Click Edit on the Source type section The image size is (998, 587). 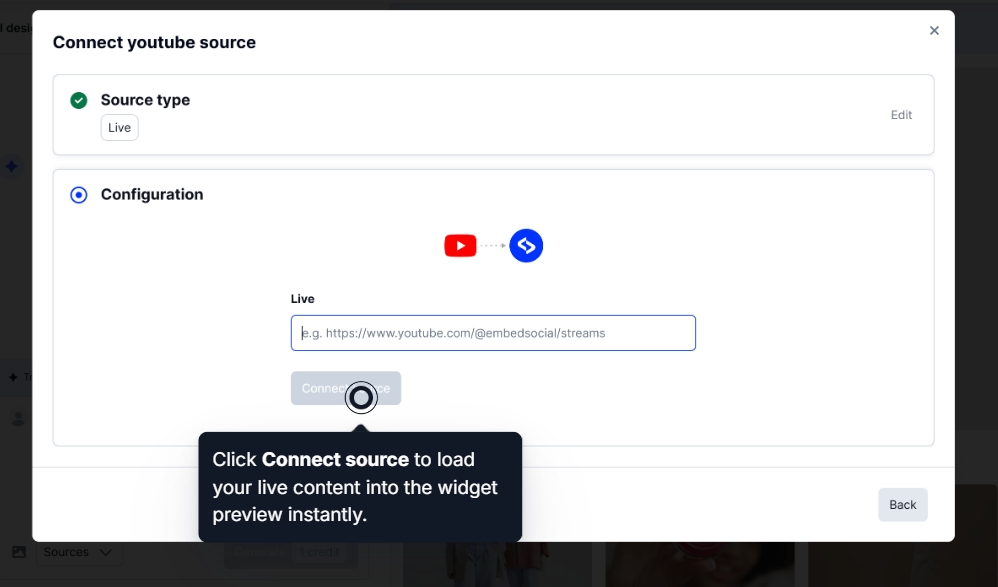coord(901,114)
